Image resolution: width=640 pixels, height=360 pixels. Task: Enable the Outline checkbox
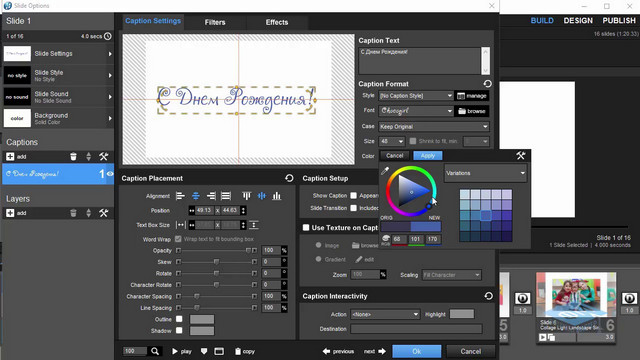179,319
